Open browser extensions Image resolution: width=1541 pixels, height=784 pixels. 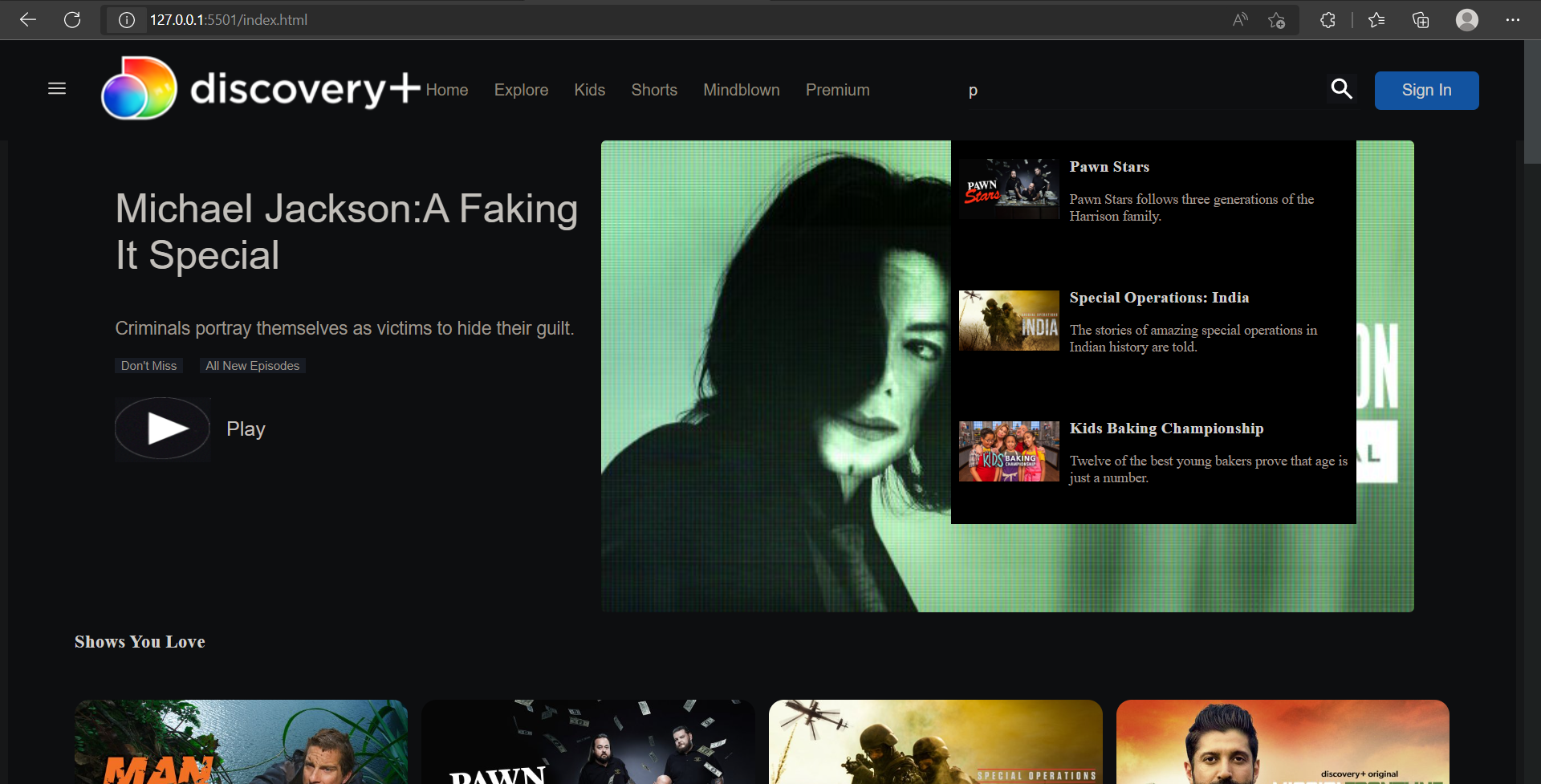[x=1328, y=20]
